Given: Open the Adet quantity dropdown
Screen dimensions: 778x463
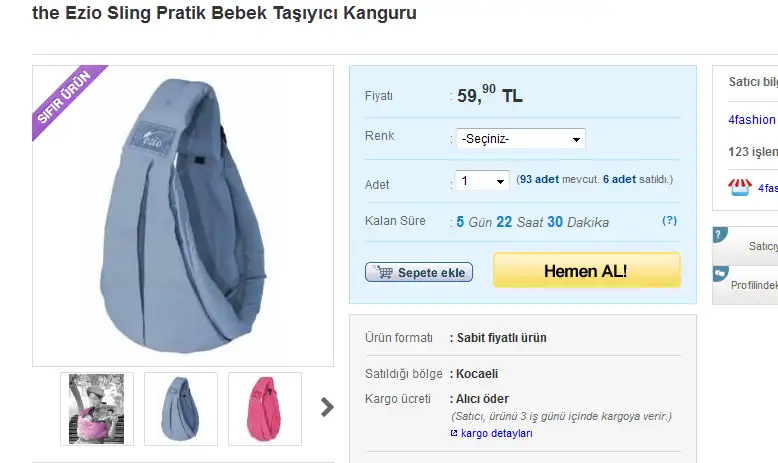Looking at the screenshot, I should click(x=482, y=181).
